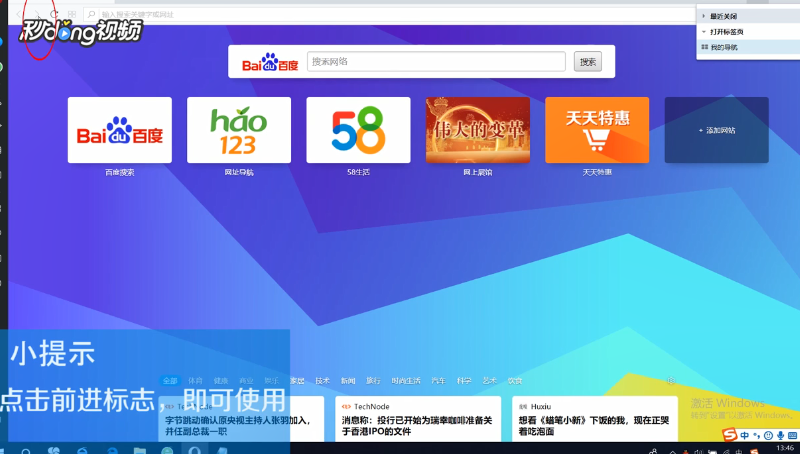Click the forward navigation arrow

coord(37,14)
